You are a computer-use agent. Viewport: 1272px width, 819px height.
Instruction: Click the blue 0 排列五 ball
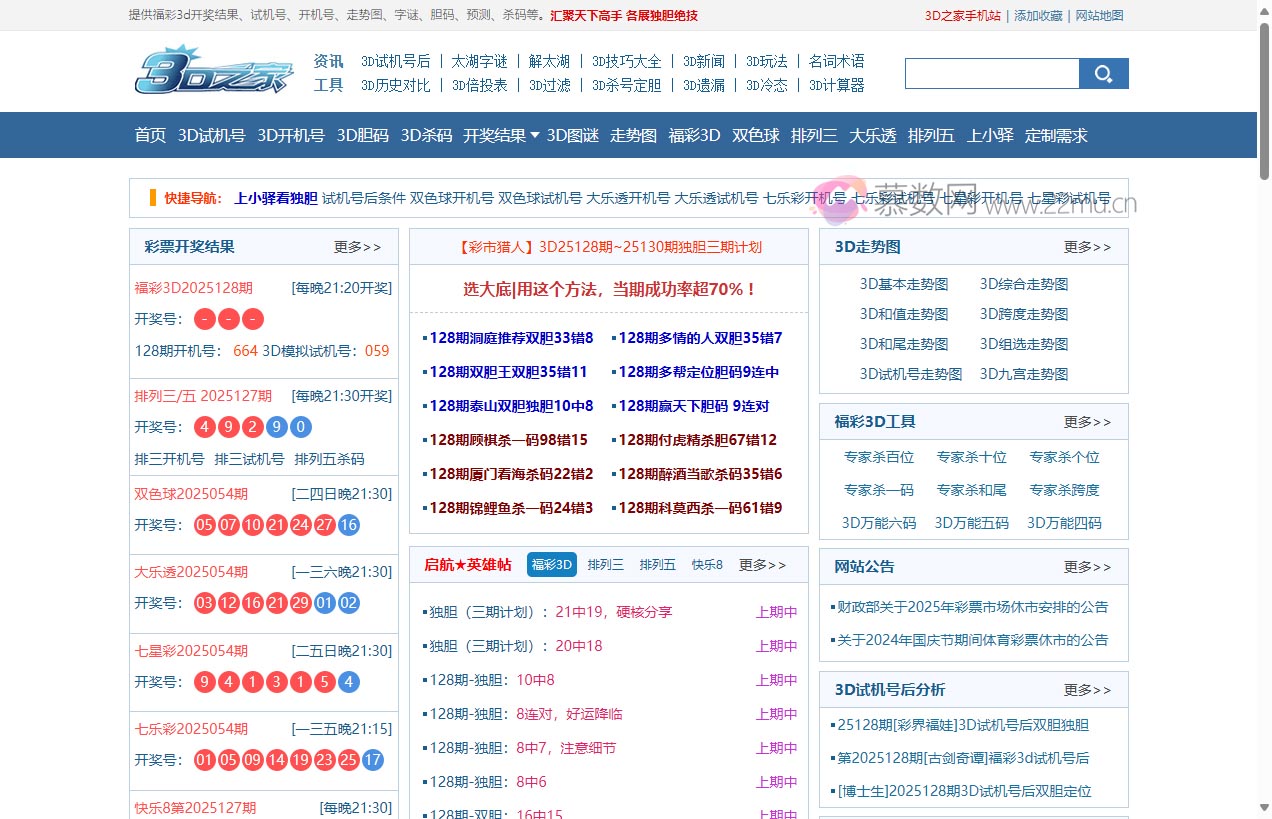(301, 428)
